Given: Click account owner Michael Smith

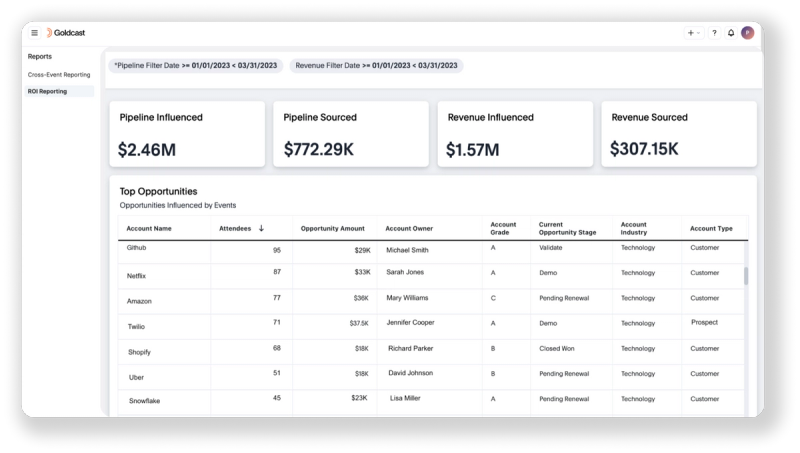Looking at the screenshot, I should (407, 250).
